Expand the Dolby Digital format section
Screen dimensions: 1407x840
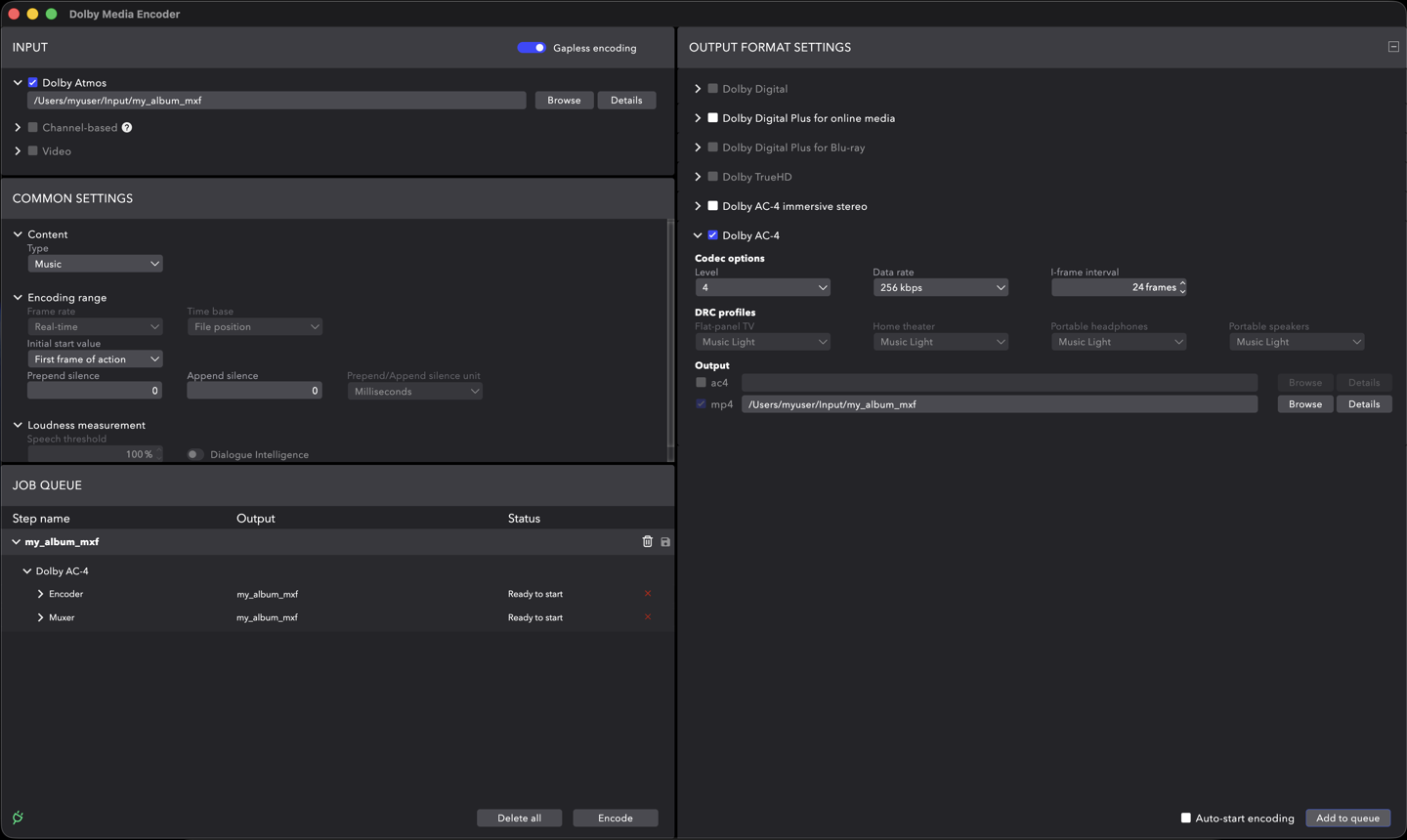point(698,89)
